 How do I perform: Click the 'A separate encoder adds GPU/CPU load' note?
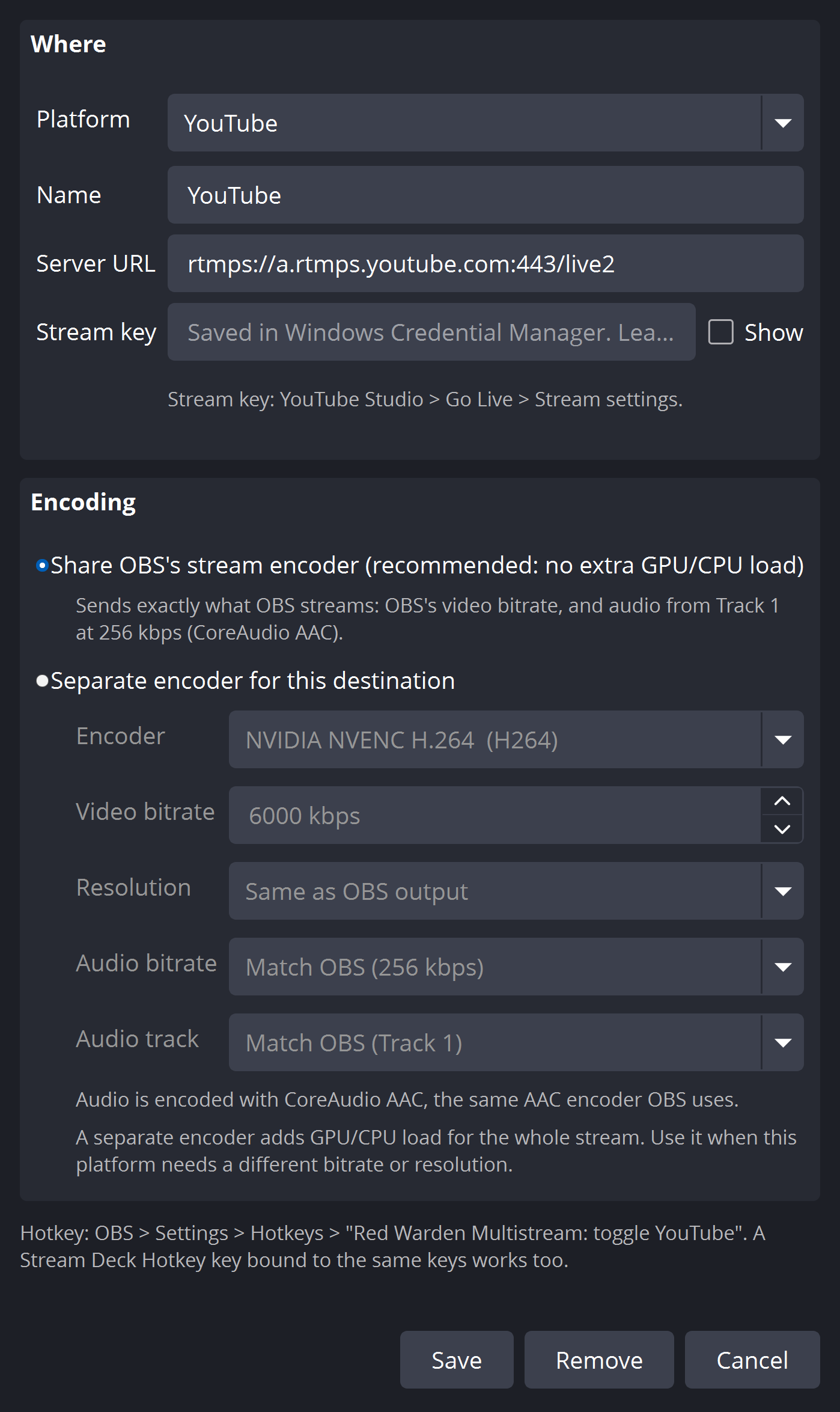[x=436, y=1151]
